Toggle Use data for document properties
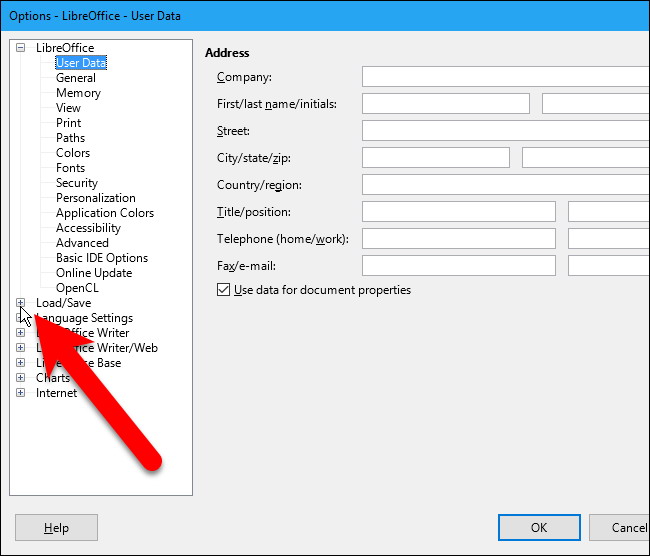This screenshot has height=556, width=650. [223, 290]
